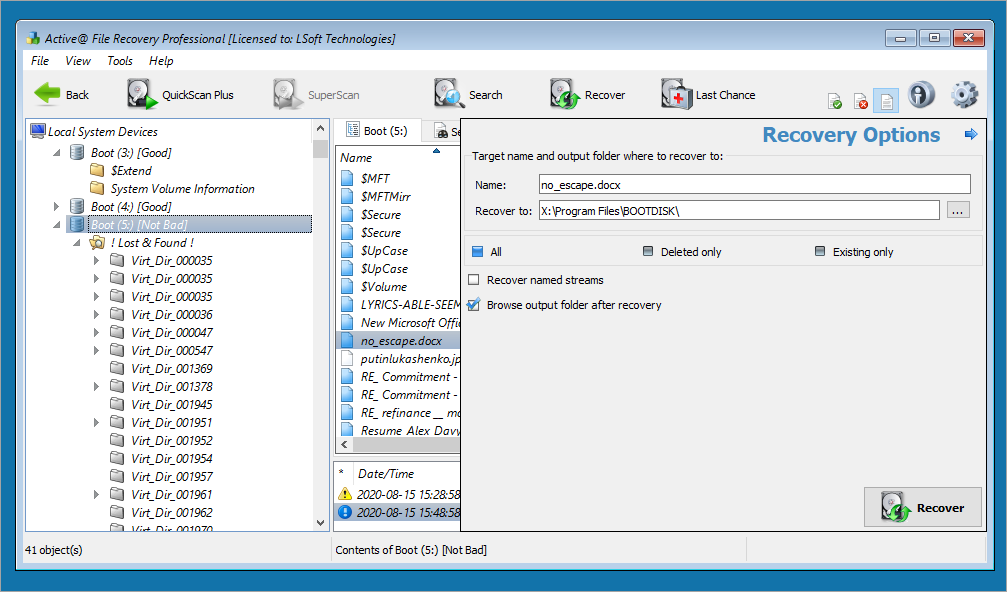The height and width of the screenshot is (592, 1007).
Task: Expand the Boot (4:) [Good] node
Action: point(57,207)
